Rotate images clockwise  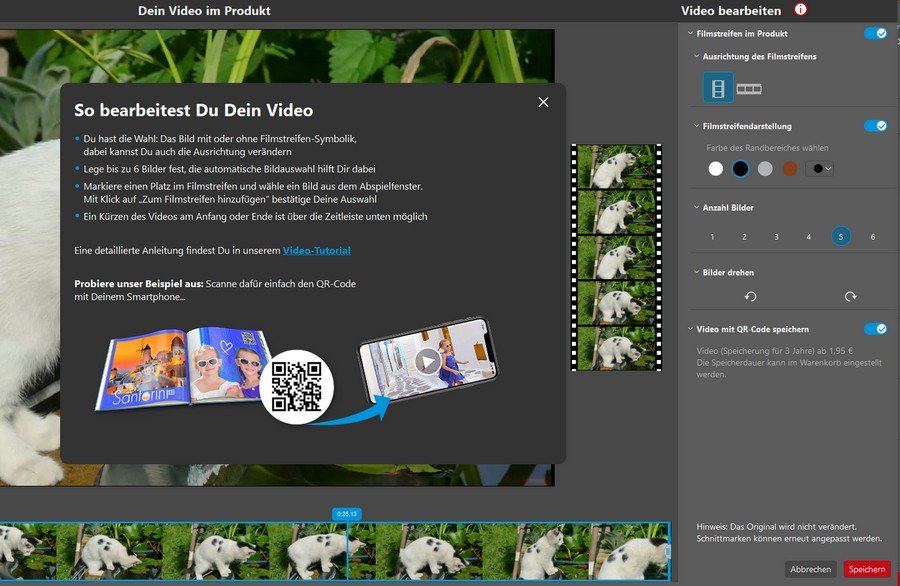tap(850, 296)
